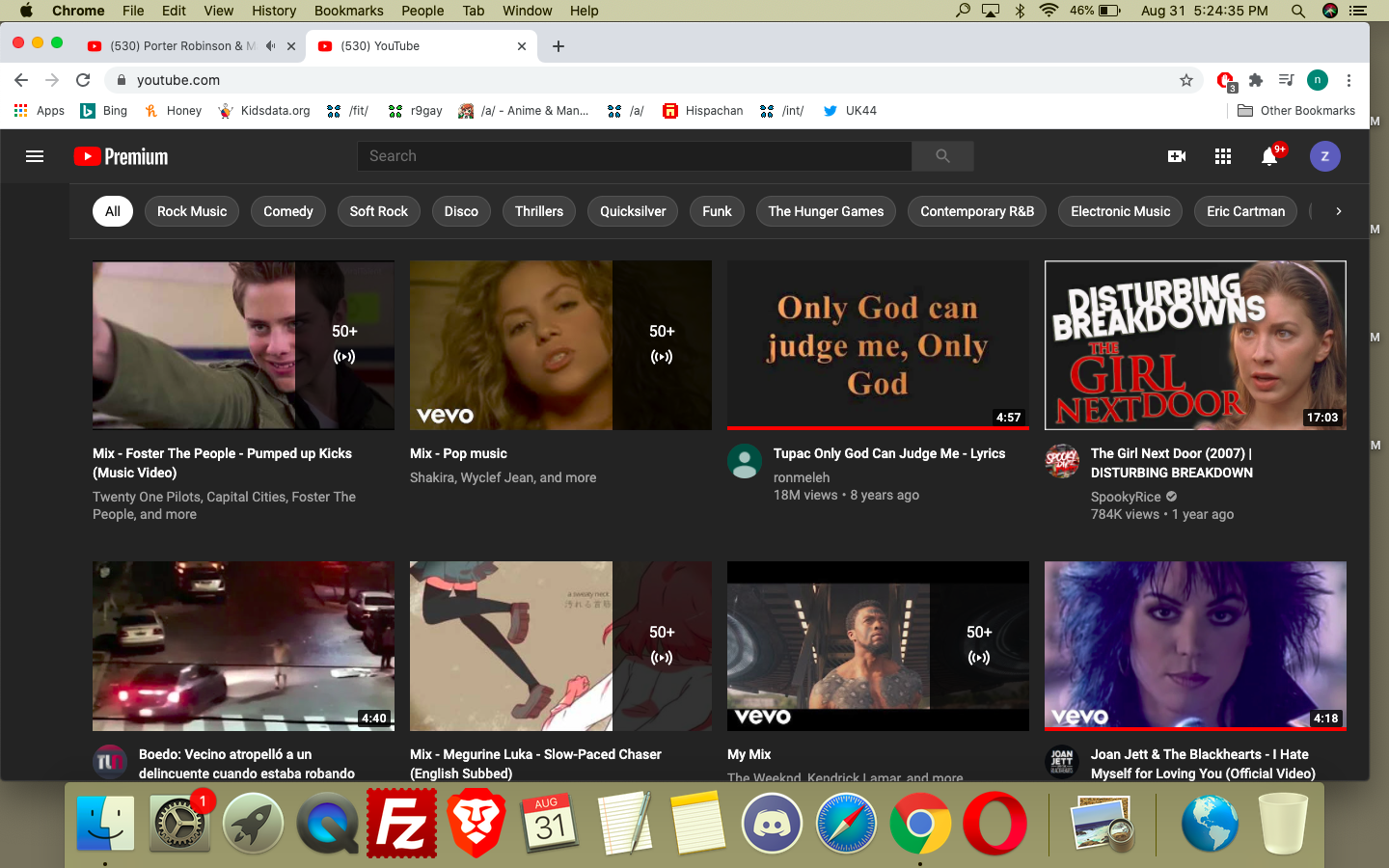Open the Apps bookmarks shortcut

(40, 111)
